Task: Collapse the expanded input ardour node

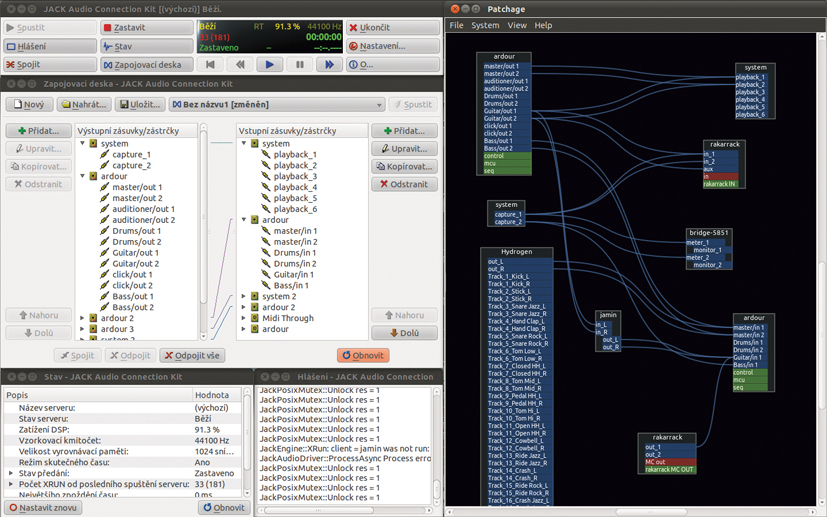Action: [x=244, y=219]
